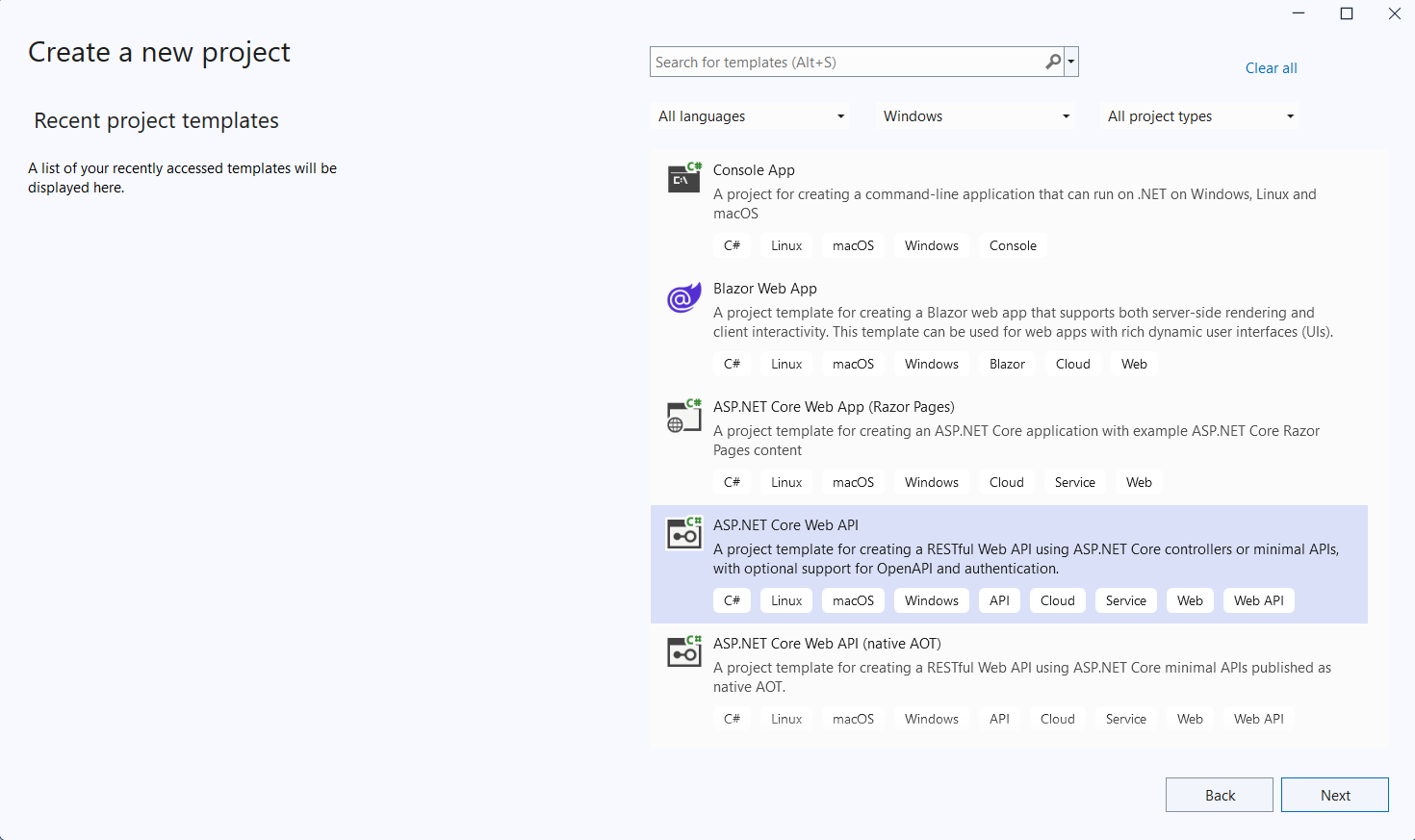Click the Clear all link

[1271, 68]
